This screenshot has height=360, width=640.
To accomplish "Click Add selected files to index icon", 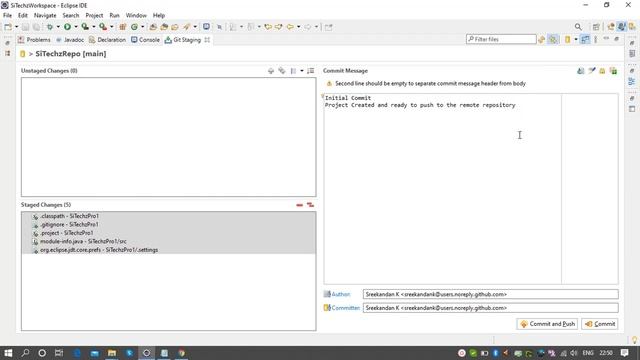I will click(271, 71).
